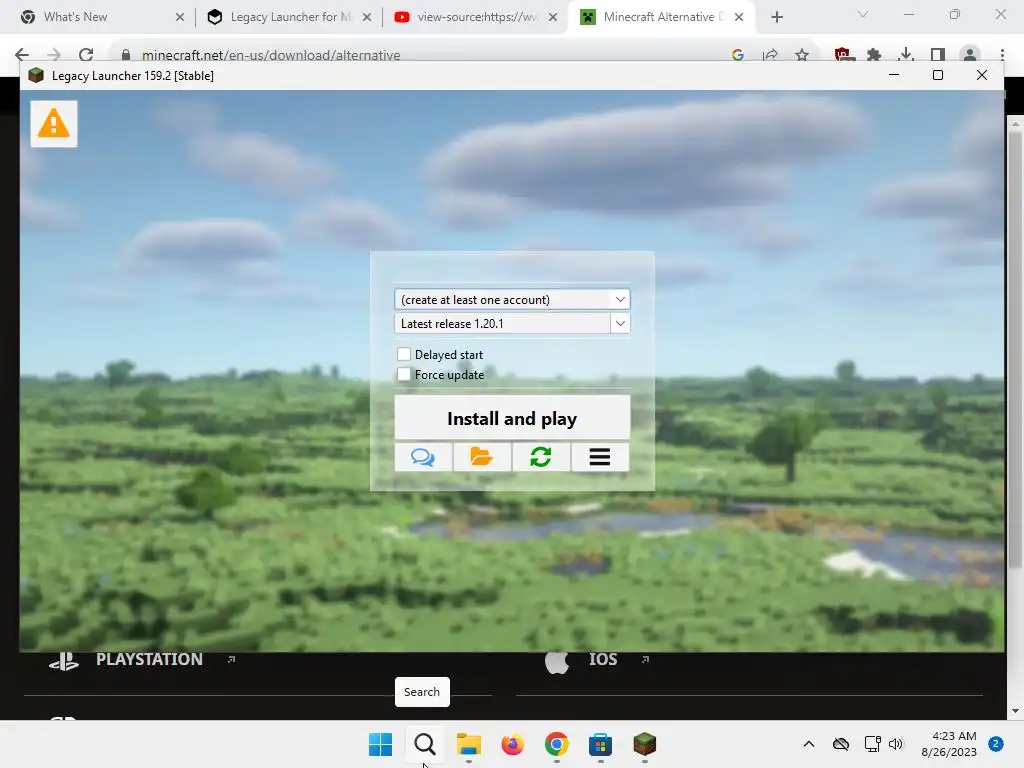Close the view-source tab
Screen dimensions: 1024x768
tap(553, 17)
